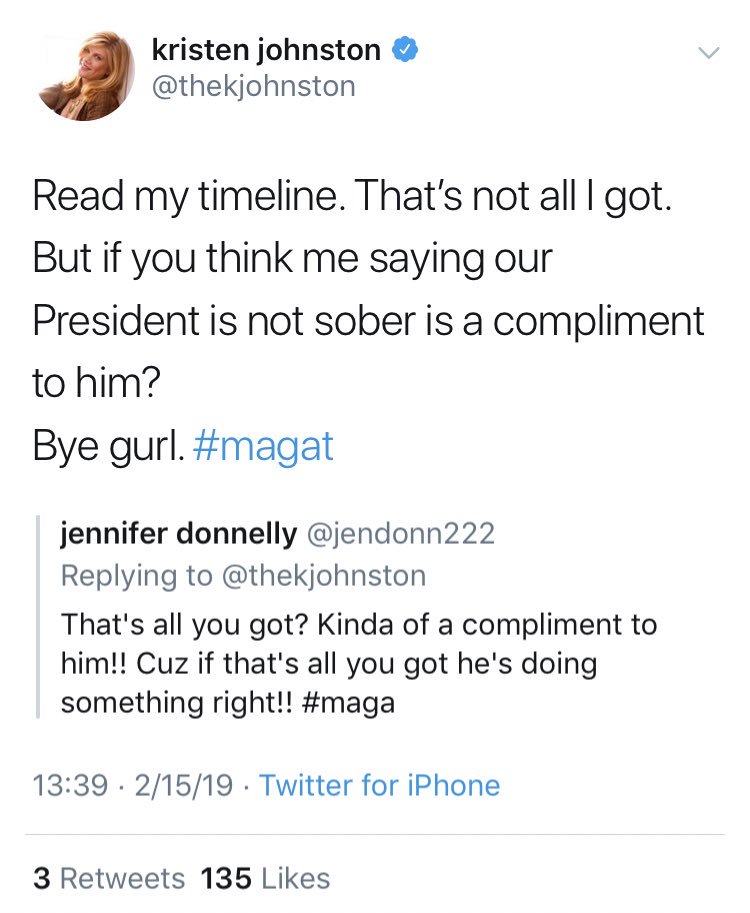
Task: Click the 2/15/19 date
Action: coord(183,785)
